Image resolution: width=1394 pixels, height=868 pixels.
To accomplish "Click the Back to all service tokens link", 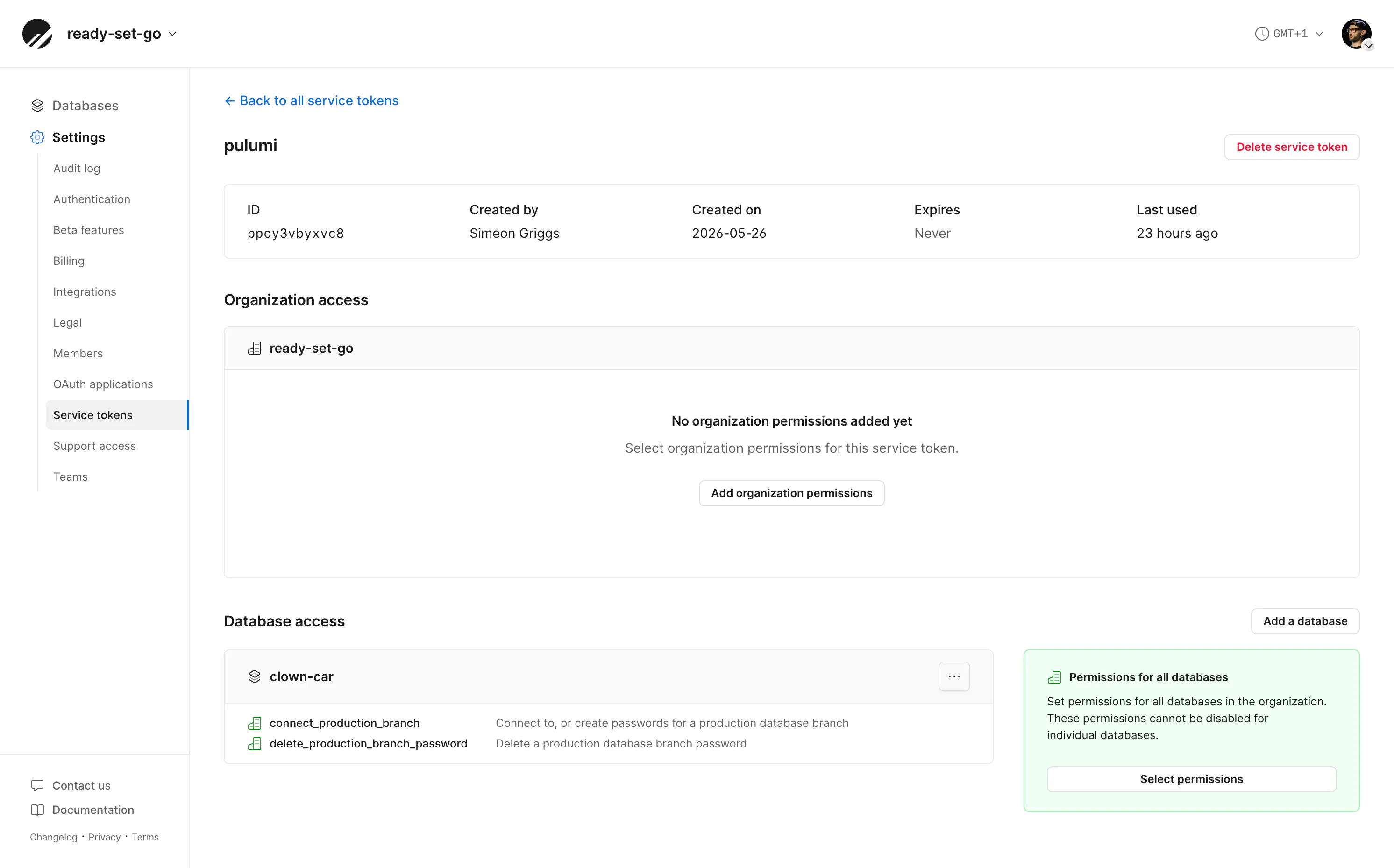I will (311, 100).
